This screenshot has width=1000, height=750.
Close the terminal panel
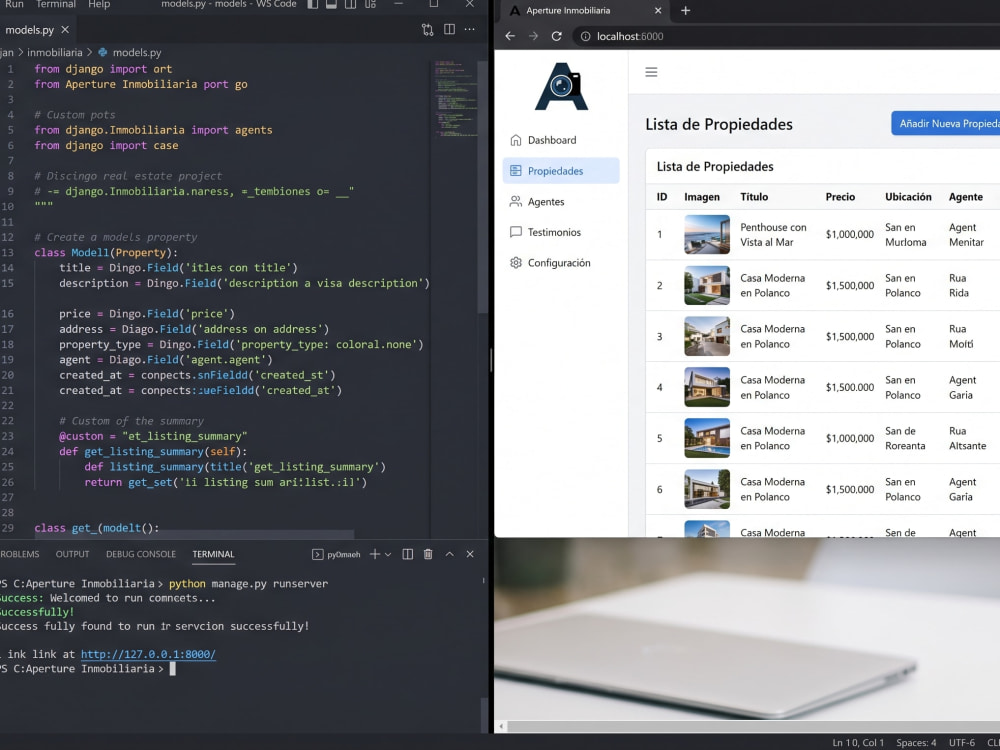click(x=470, y=554)
